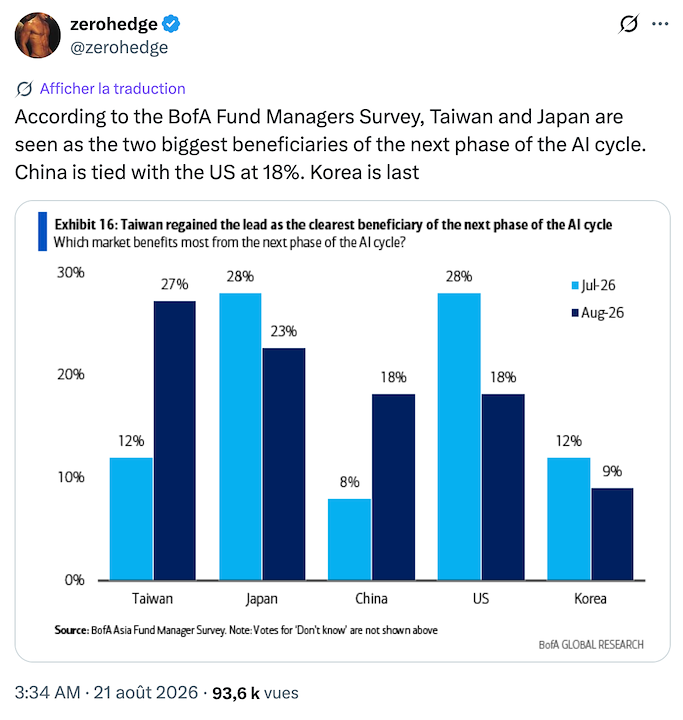The width and height of the screenshot is (683, 720).
Task: Click the zerohedge profile avatar
Action: tap(38, 35)
